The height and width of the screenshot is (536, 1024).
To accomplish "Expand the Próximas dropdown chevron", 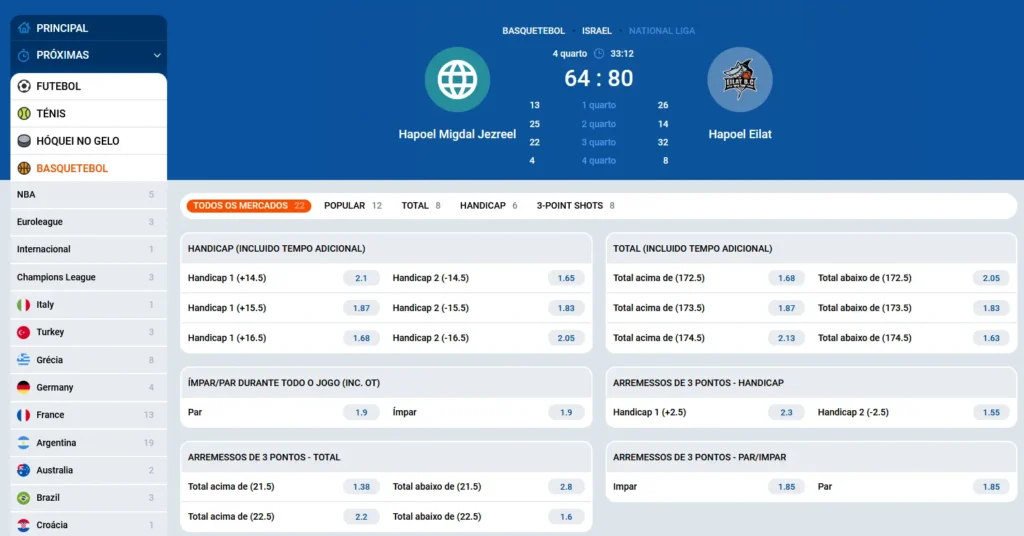I will click(157, 55).
